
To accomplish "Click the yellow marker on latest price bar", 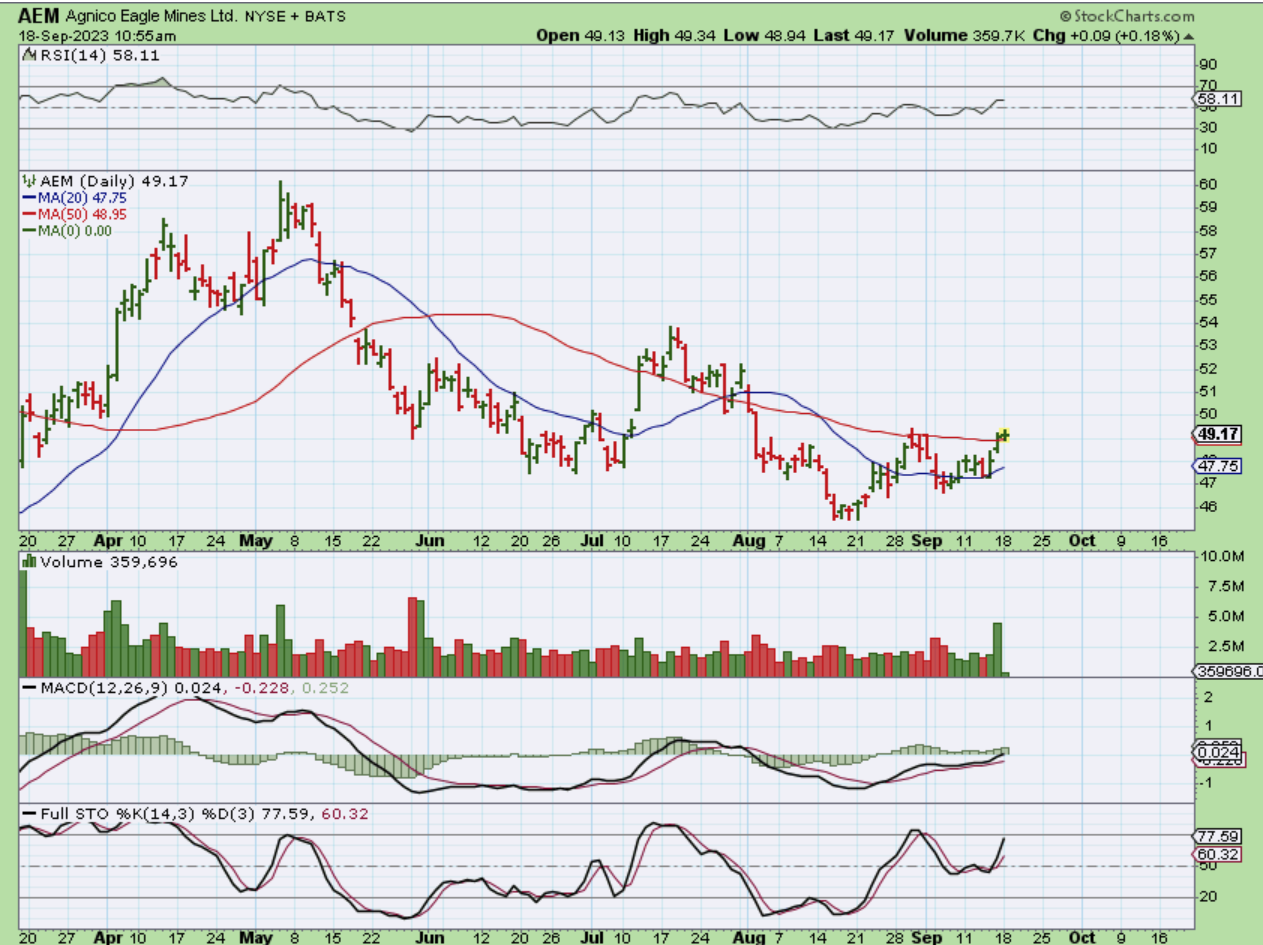I will pos(1003,435).
